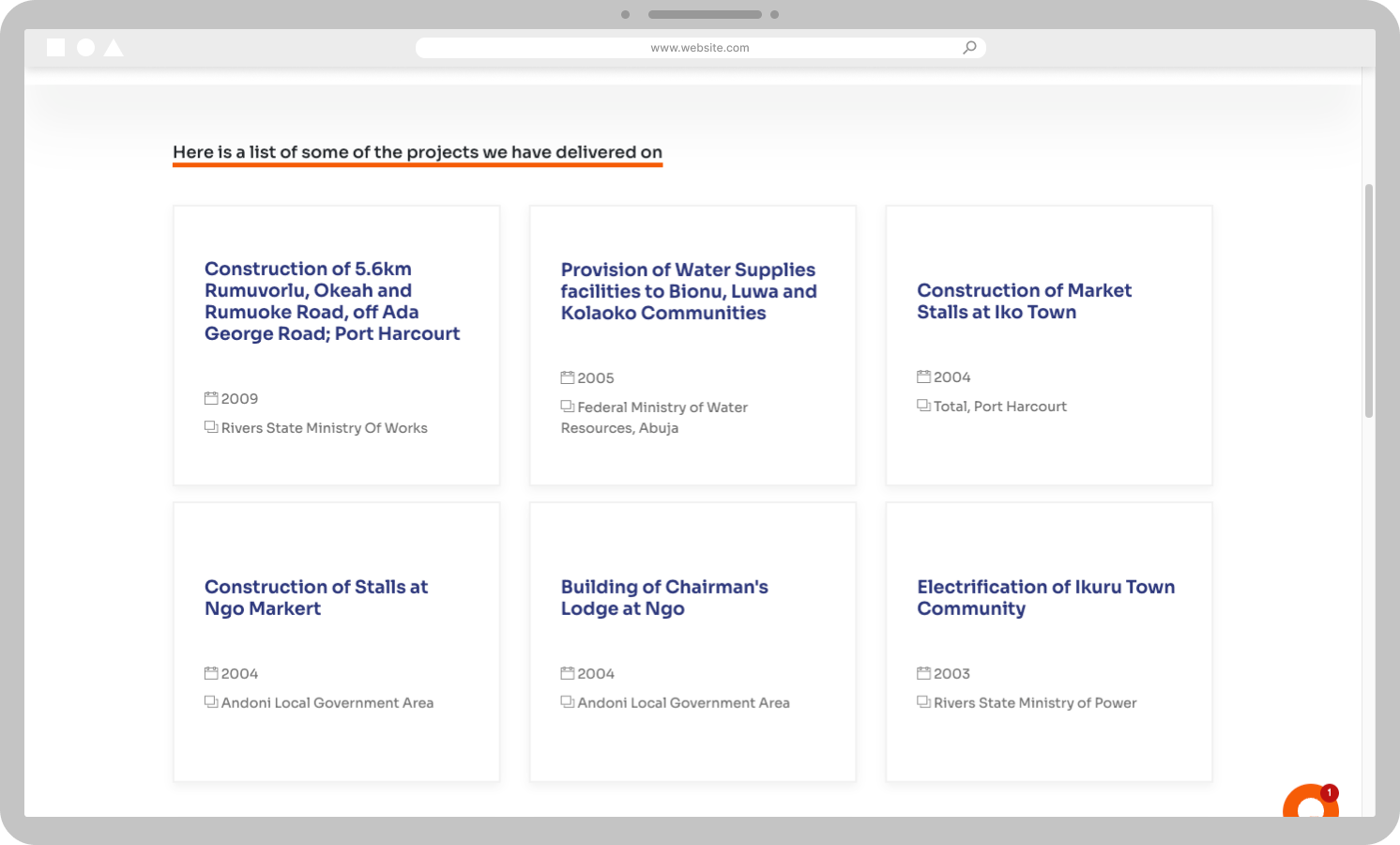Open Provision of Water Supplies project title
Image resolution: width=1400 pixels, height=845 pixels.
(689, 291)
